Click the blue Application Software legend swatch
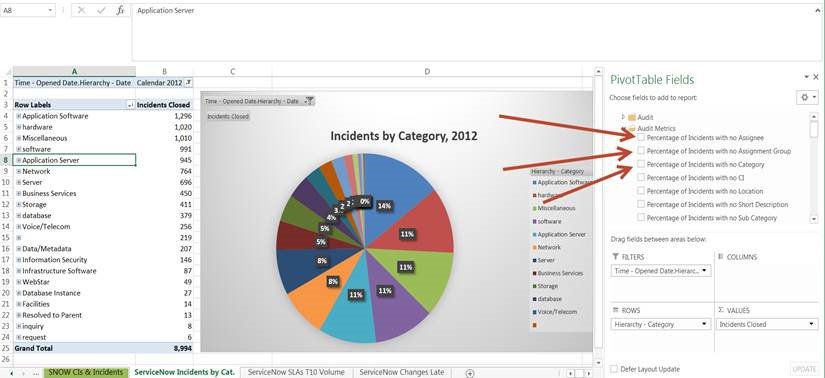Viewport: 825px width, 378px height. (535, 182)
